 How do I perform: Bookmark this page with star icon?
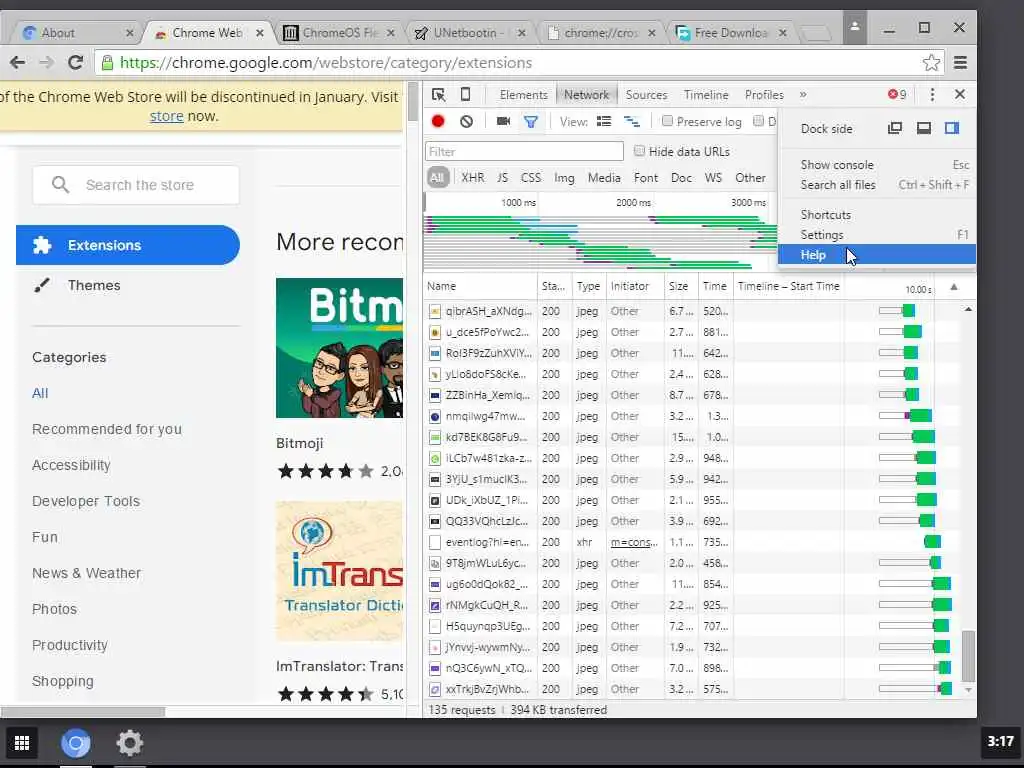(x=931, y=63)
